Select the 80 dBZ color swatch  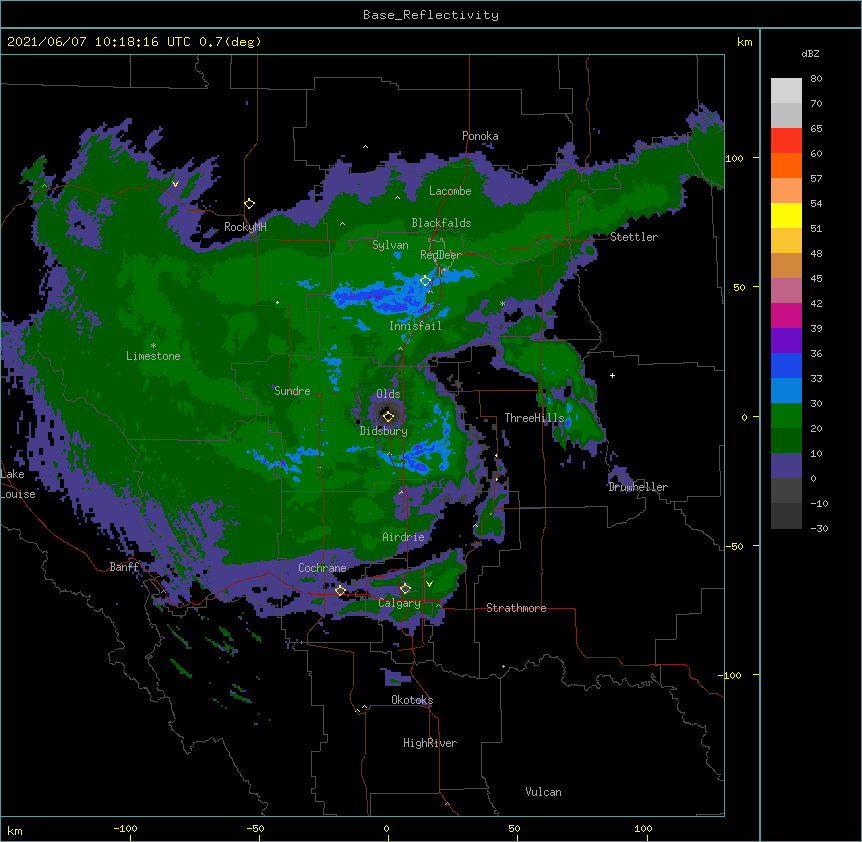pos(786,91)
